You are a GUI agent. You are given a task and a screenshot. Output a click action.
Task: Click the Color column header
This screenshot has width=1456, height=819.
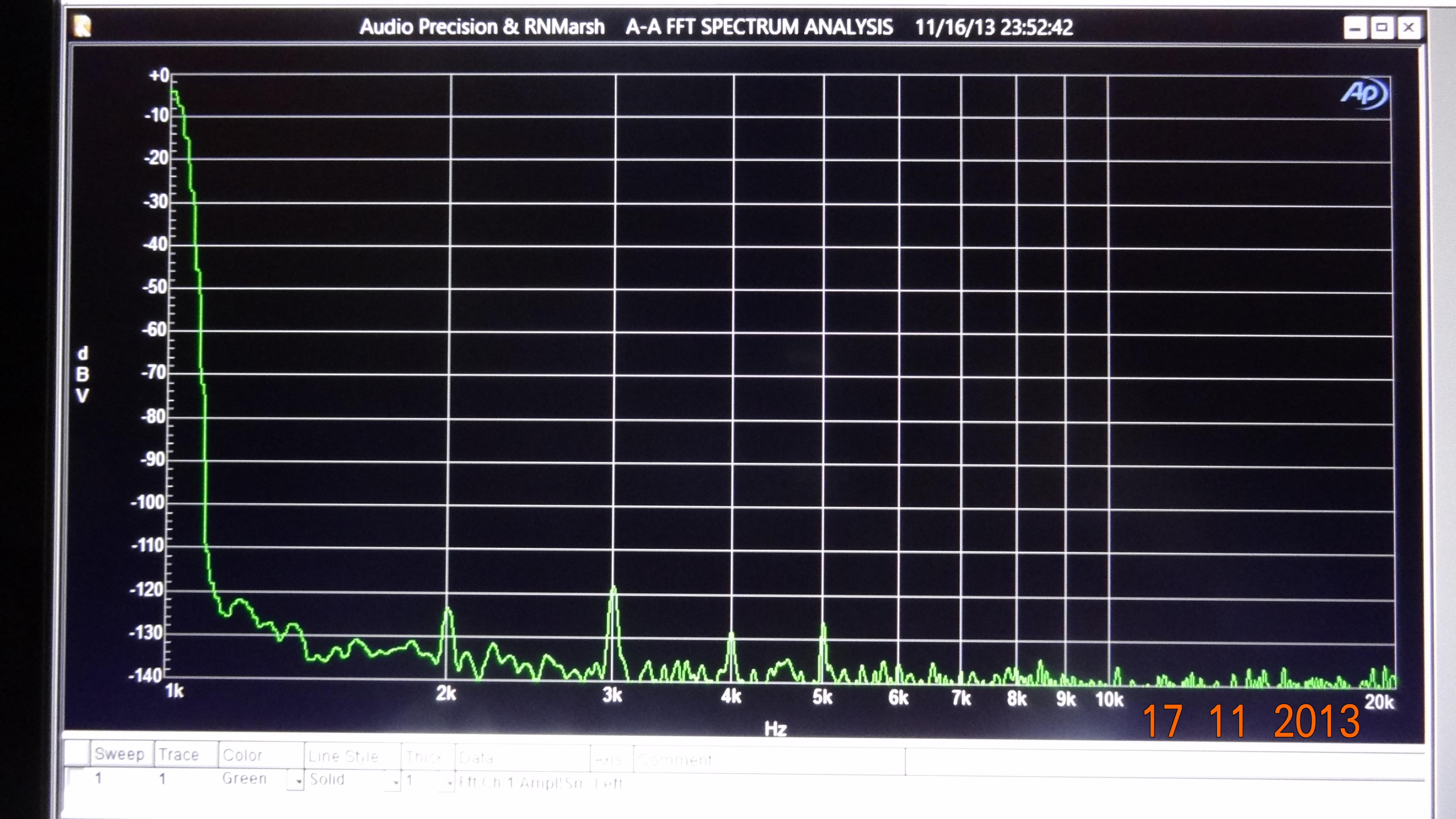pyautogui.click(x=261, y=755)
